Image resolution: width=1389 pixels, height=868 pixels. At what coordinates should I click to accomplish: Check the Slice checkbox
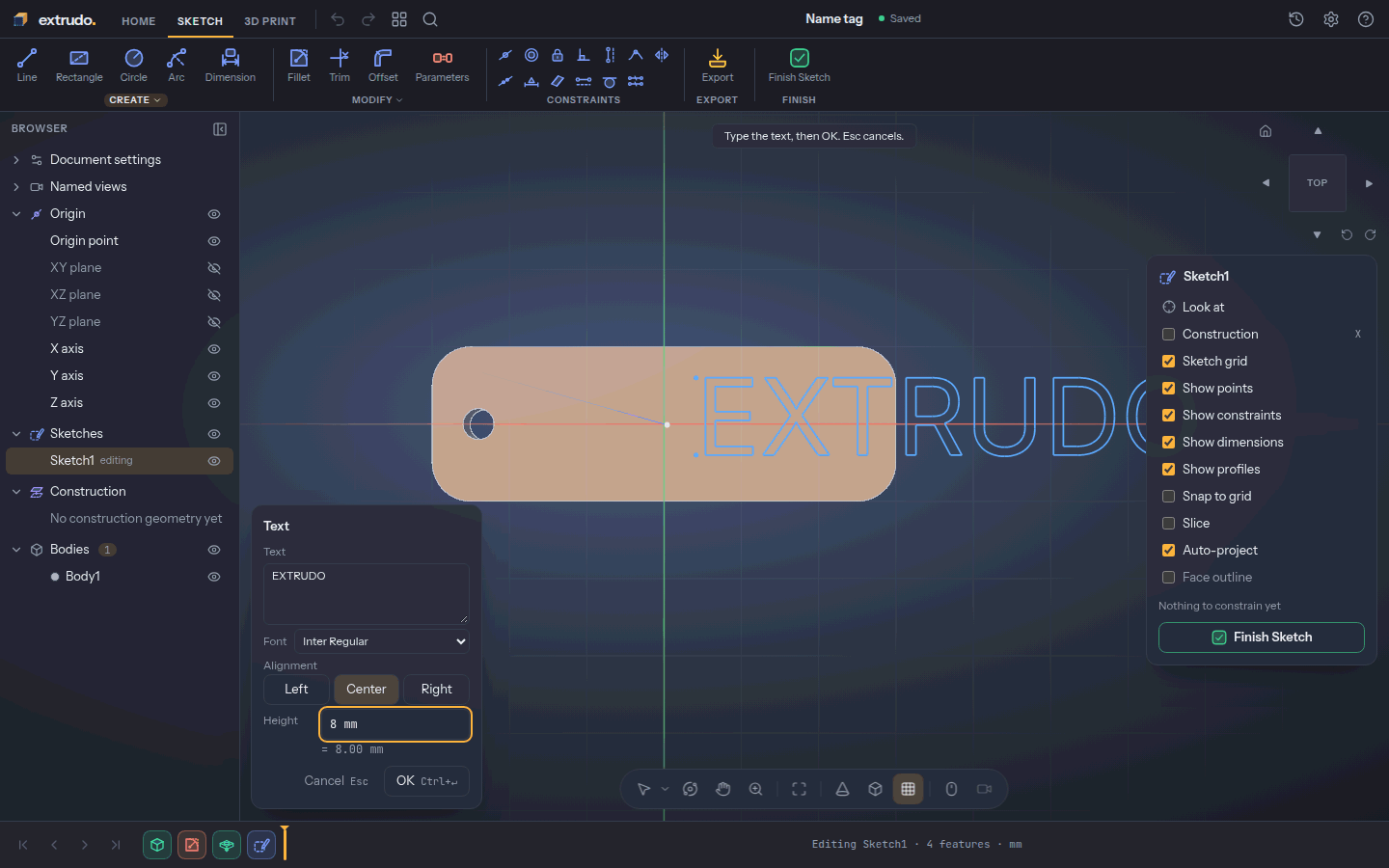click(x=1168, y=524)
